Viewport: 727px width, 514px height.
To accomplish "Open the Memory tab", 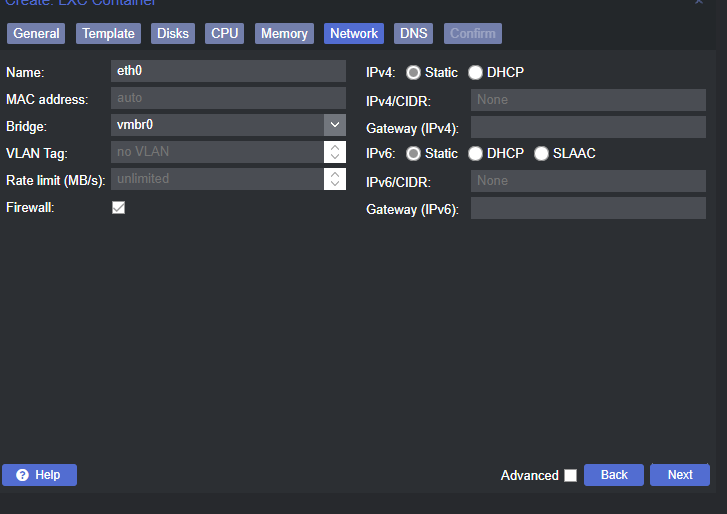I will click(284, 34).
